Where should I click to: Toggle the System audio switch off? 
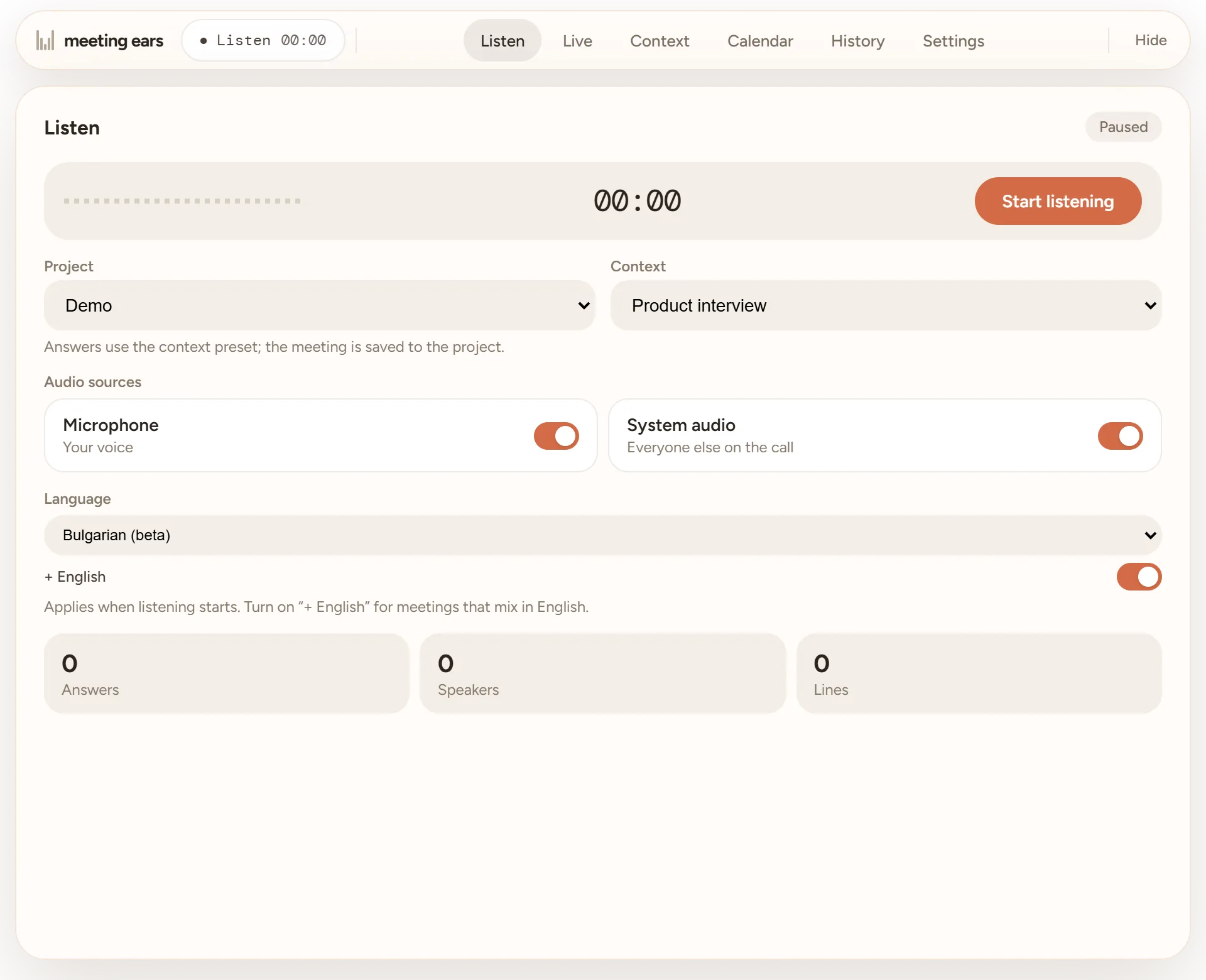tap(1120, 436)
